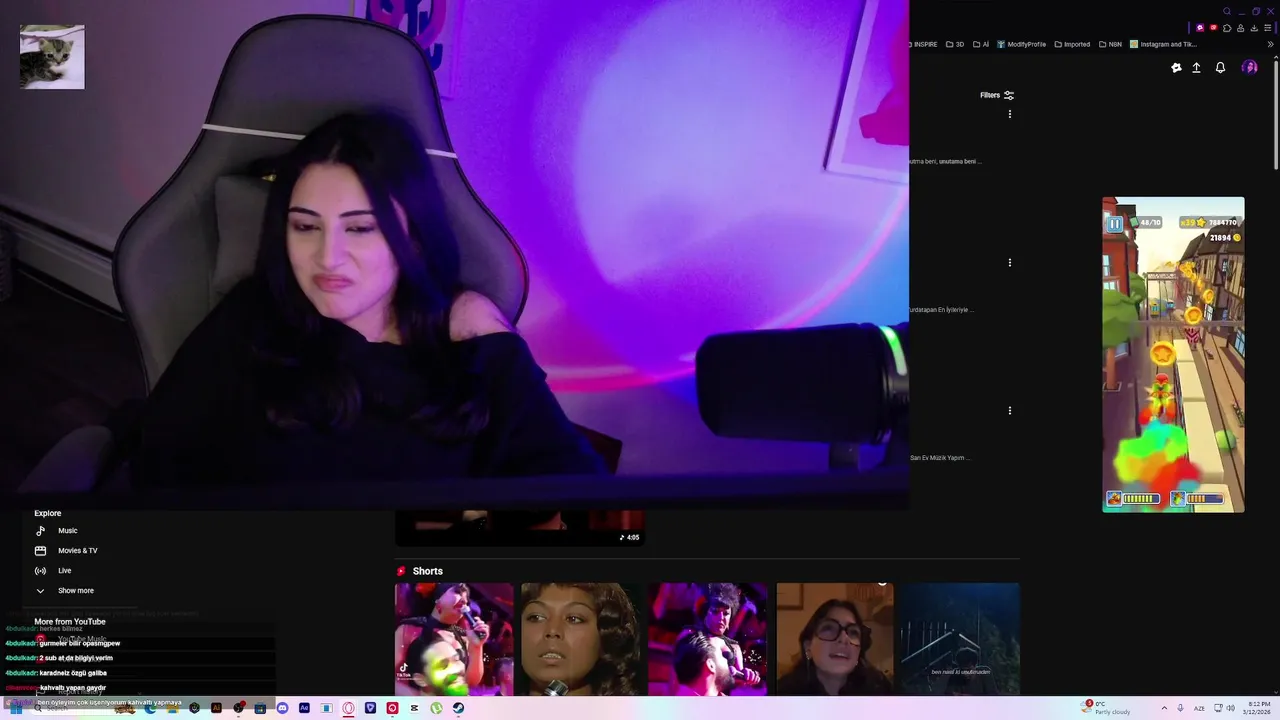Open YouTube notifications bell
Image resolution: width=1280 pixels, height=720 pixels.
tap(1220, 67)
